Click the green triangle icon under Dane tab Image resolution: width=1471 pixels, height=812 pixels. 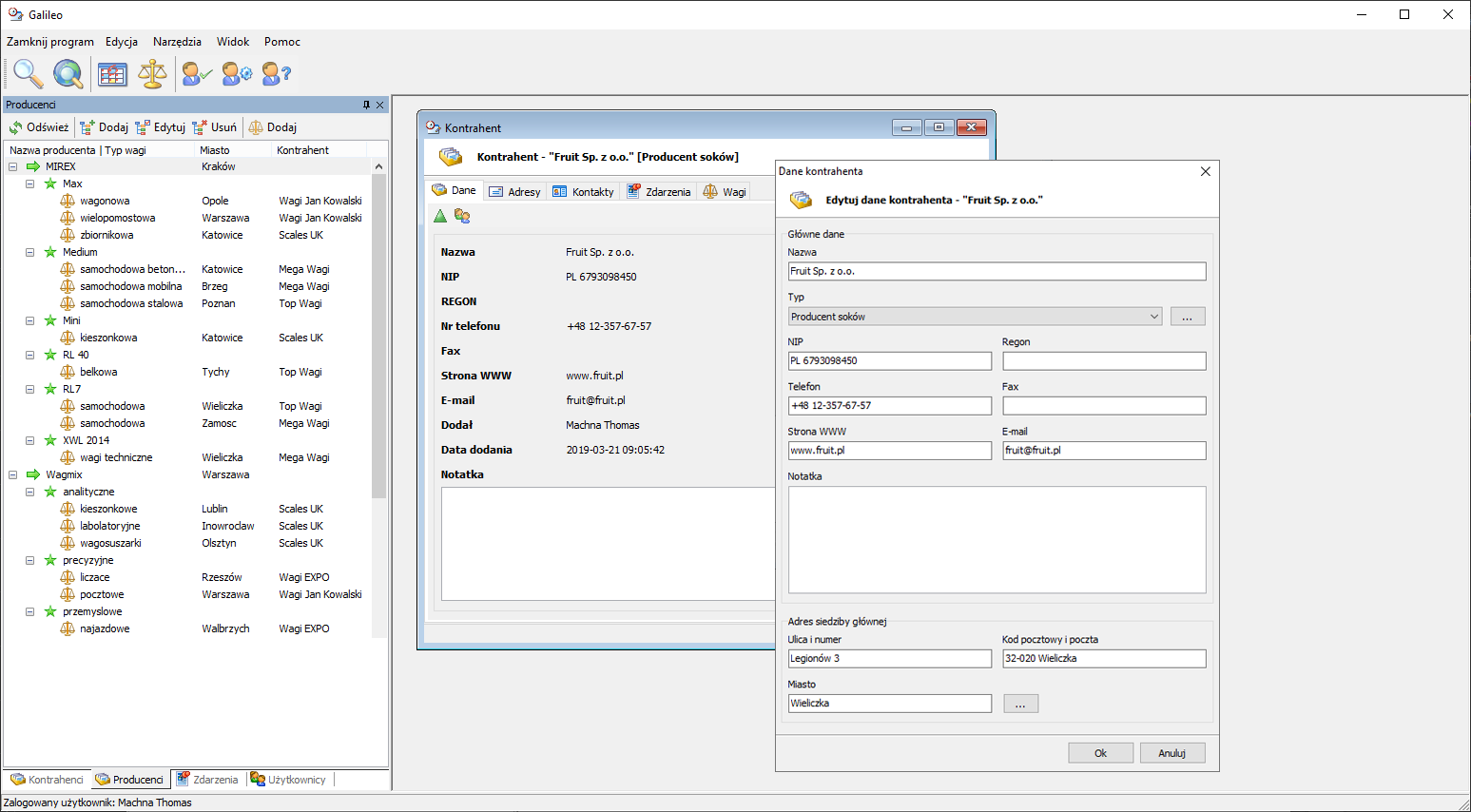440,217
